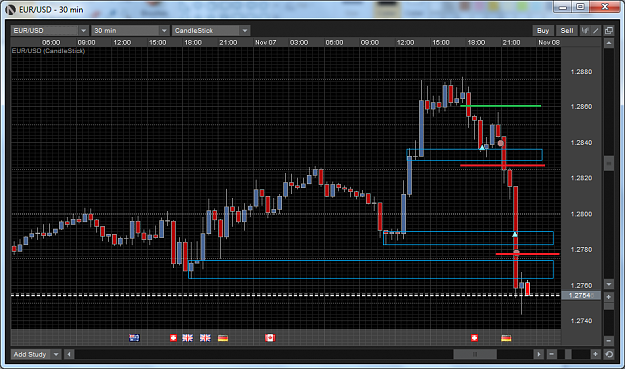Click the lower red horizontal line near 1.2778
Screen dimensions: 625x369
click(x=527, y=254)
